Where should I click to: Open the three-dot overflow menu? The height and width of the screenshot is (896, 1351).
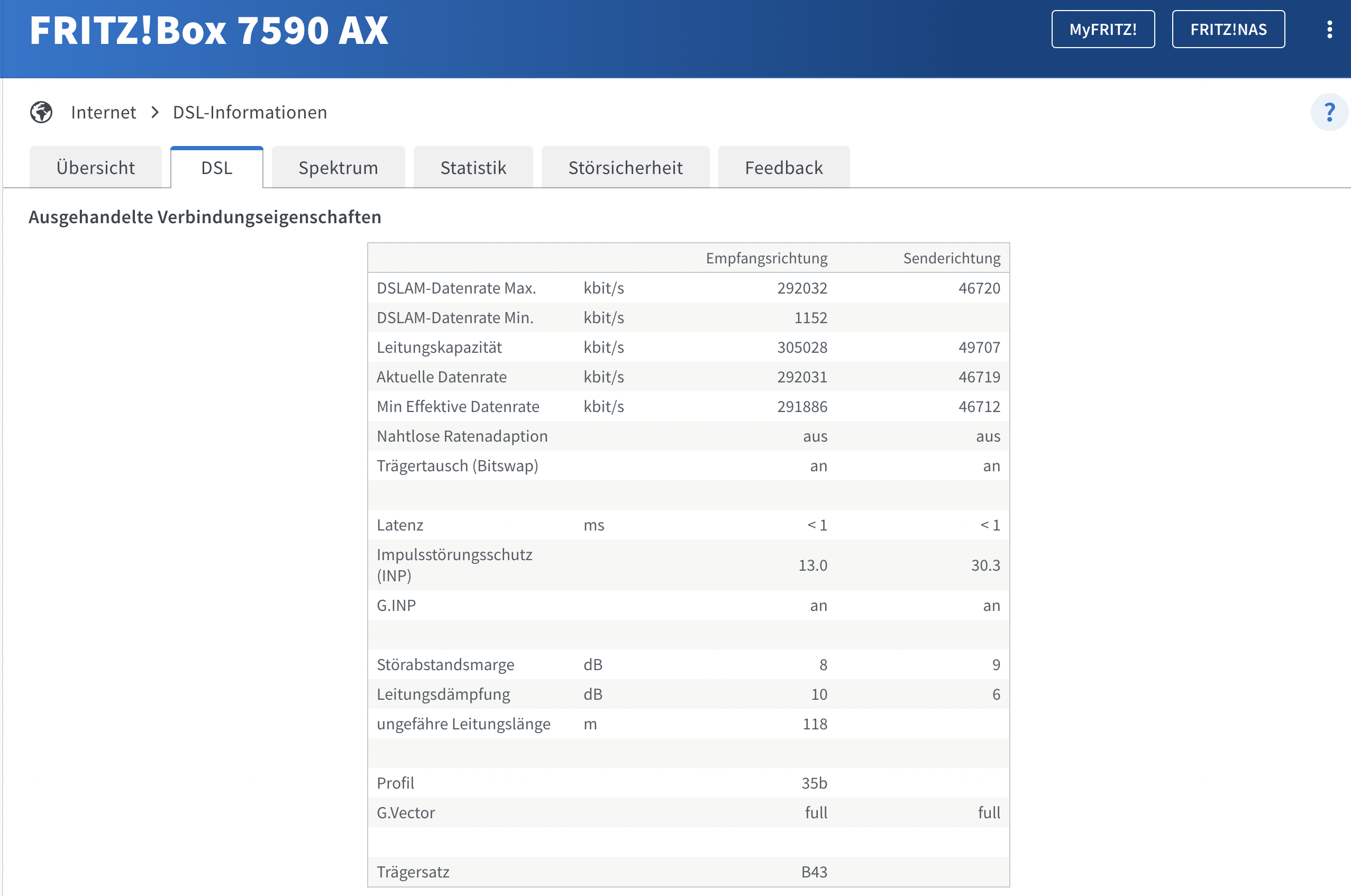(x=1329, y=29)
